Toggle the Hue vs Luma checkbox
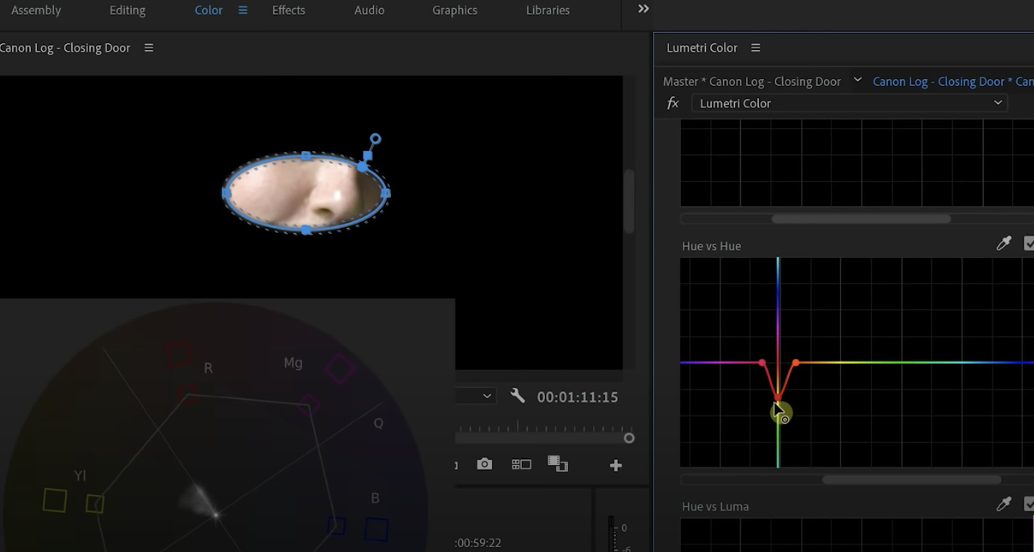The width and height of the screenshot is (1034, 552). 1029,505
